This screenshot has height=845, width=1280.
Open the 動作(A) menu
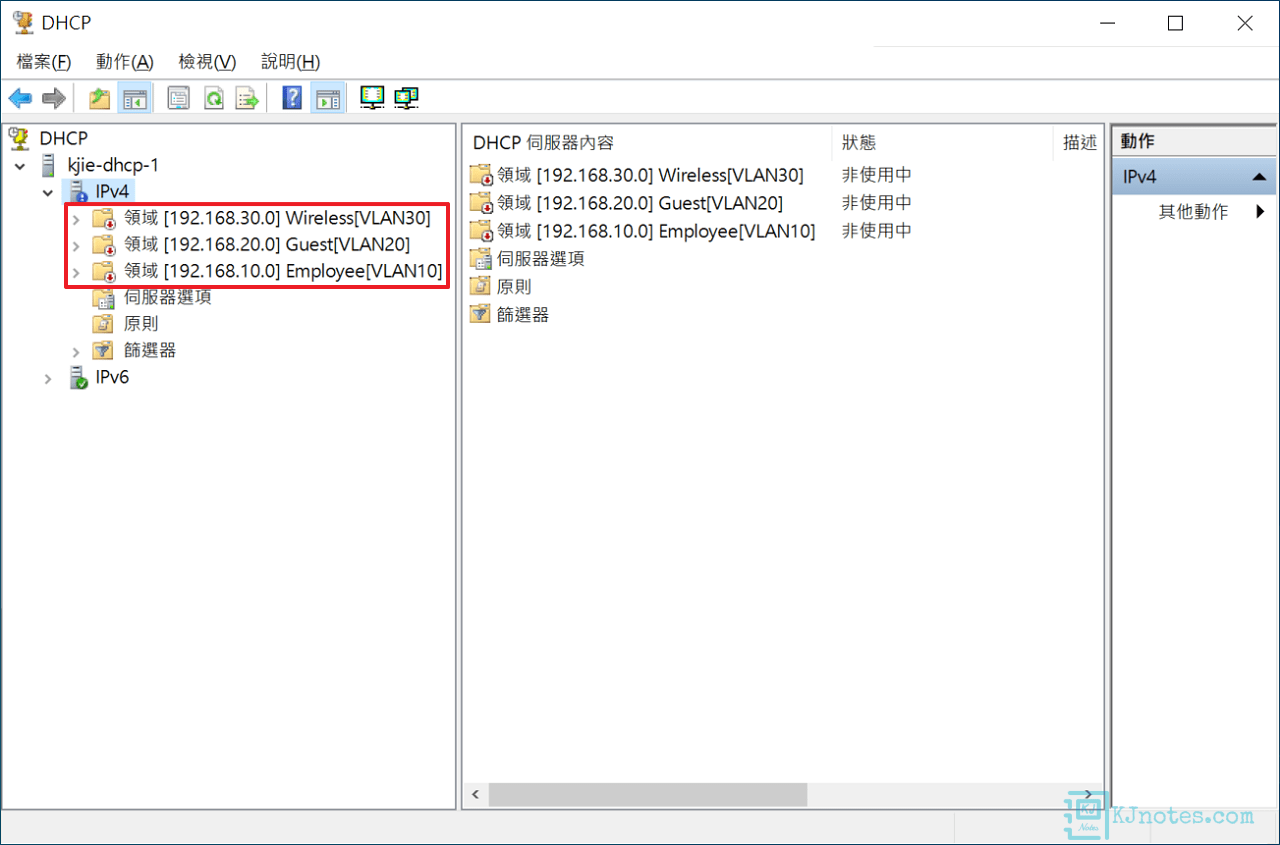(125, 62)
